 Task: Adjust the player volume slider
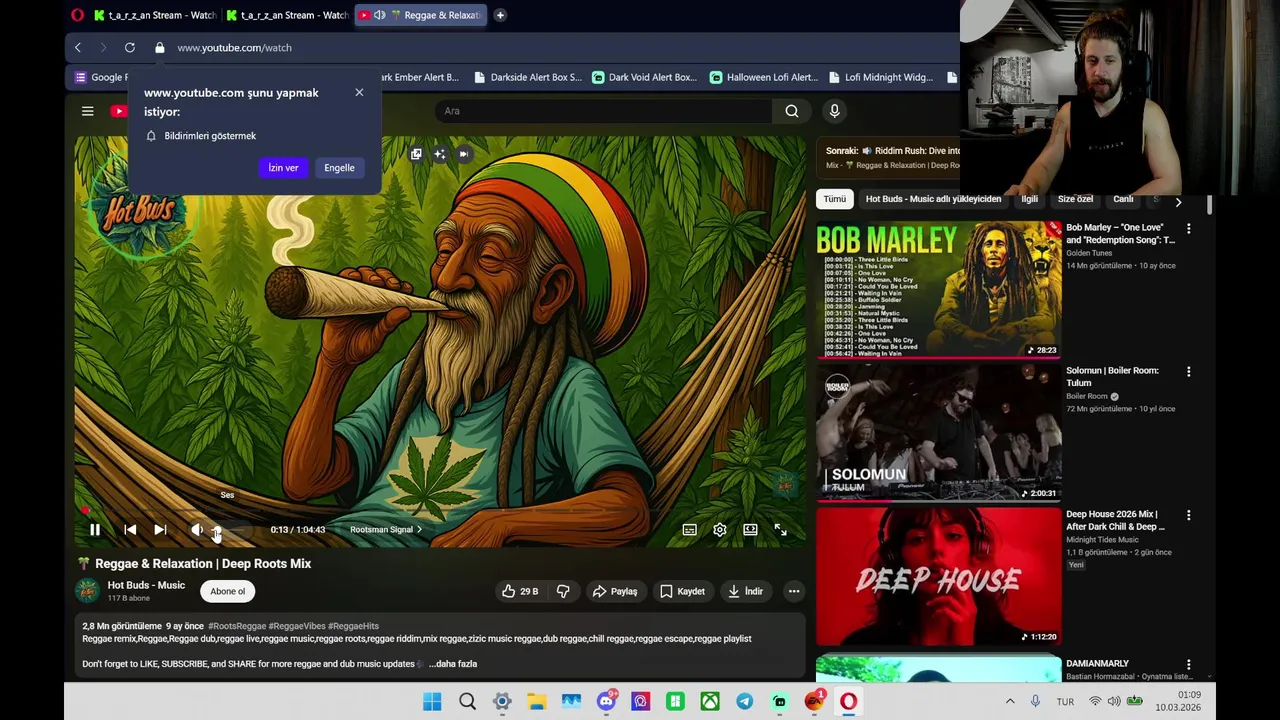(x=230, y=530)
